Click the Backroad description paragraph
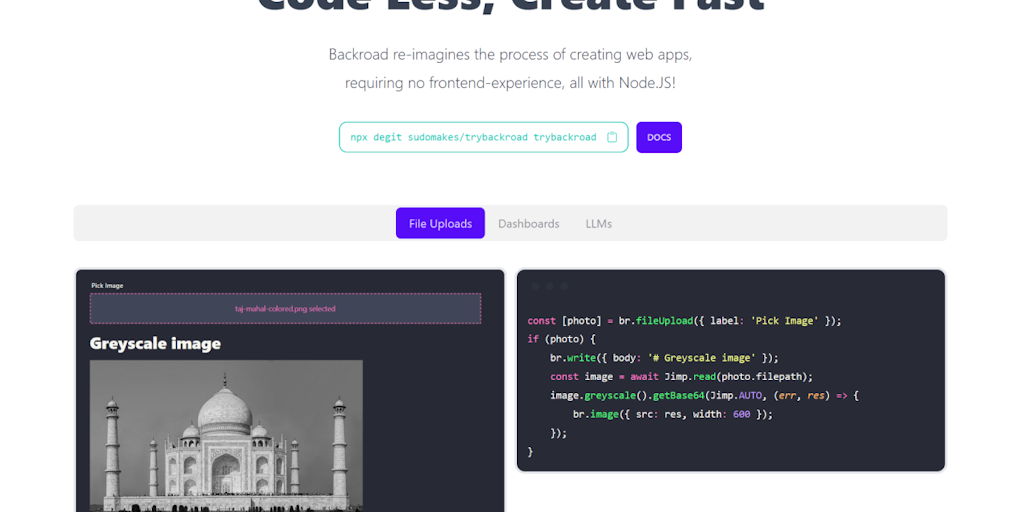Image resolution: width=1024 pixels, height=512 pixels. [510, 68]
